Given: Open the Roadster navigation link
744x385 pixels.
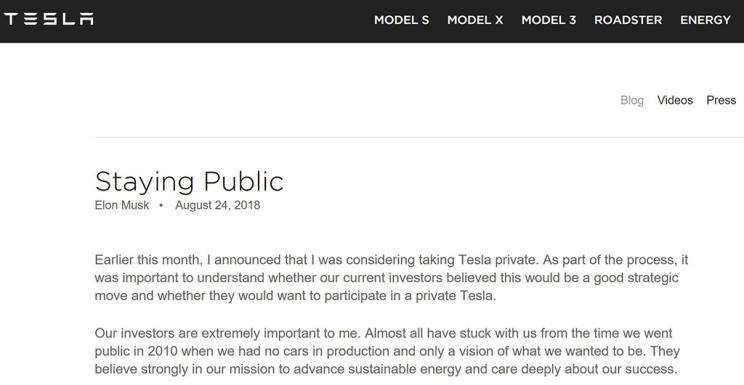Looking at the screenshot, I should tap(628, 20).
